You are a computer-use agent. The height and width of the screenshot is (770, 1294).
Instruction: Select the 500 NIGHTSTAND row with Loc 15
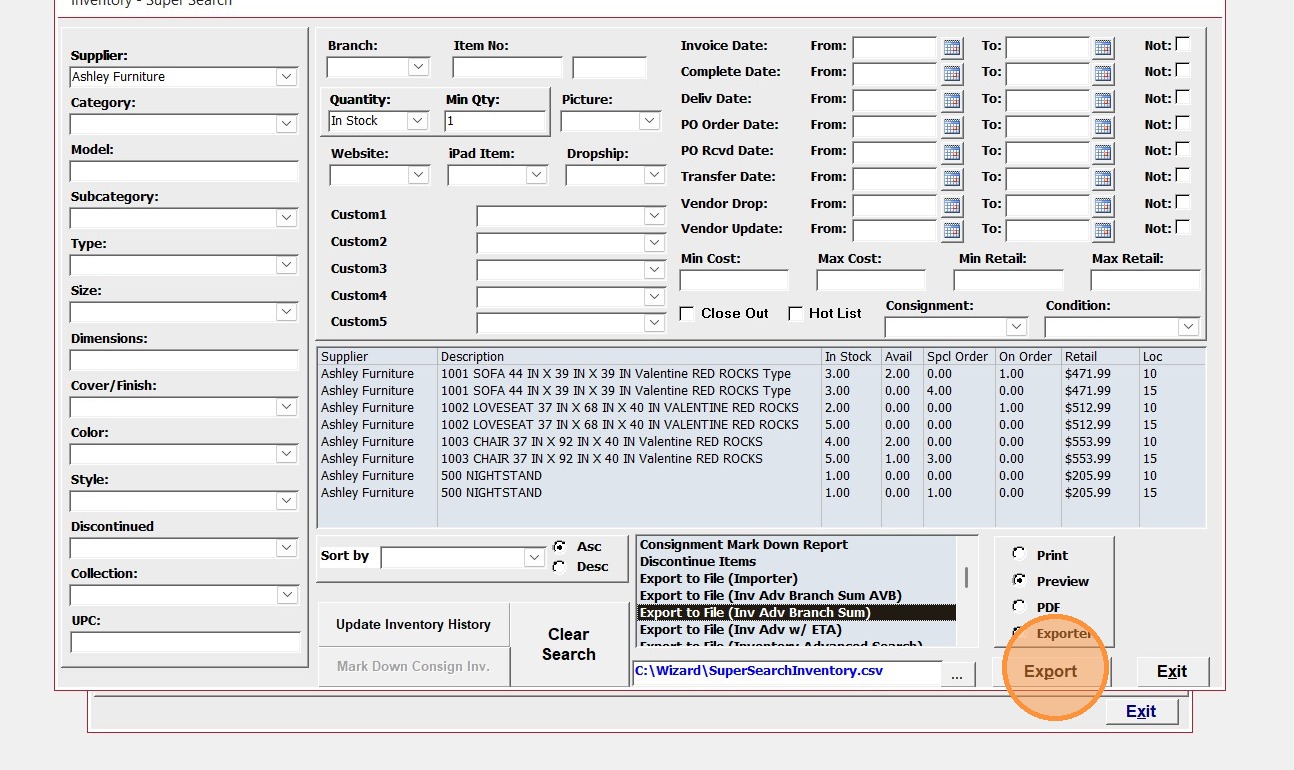[x=761, y=493]
